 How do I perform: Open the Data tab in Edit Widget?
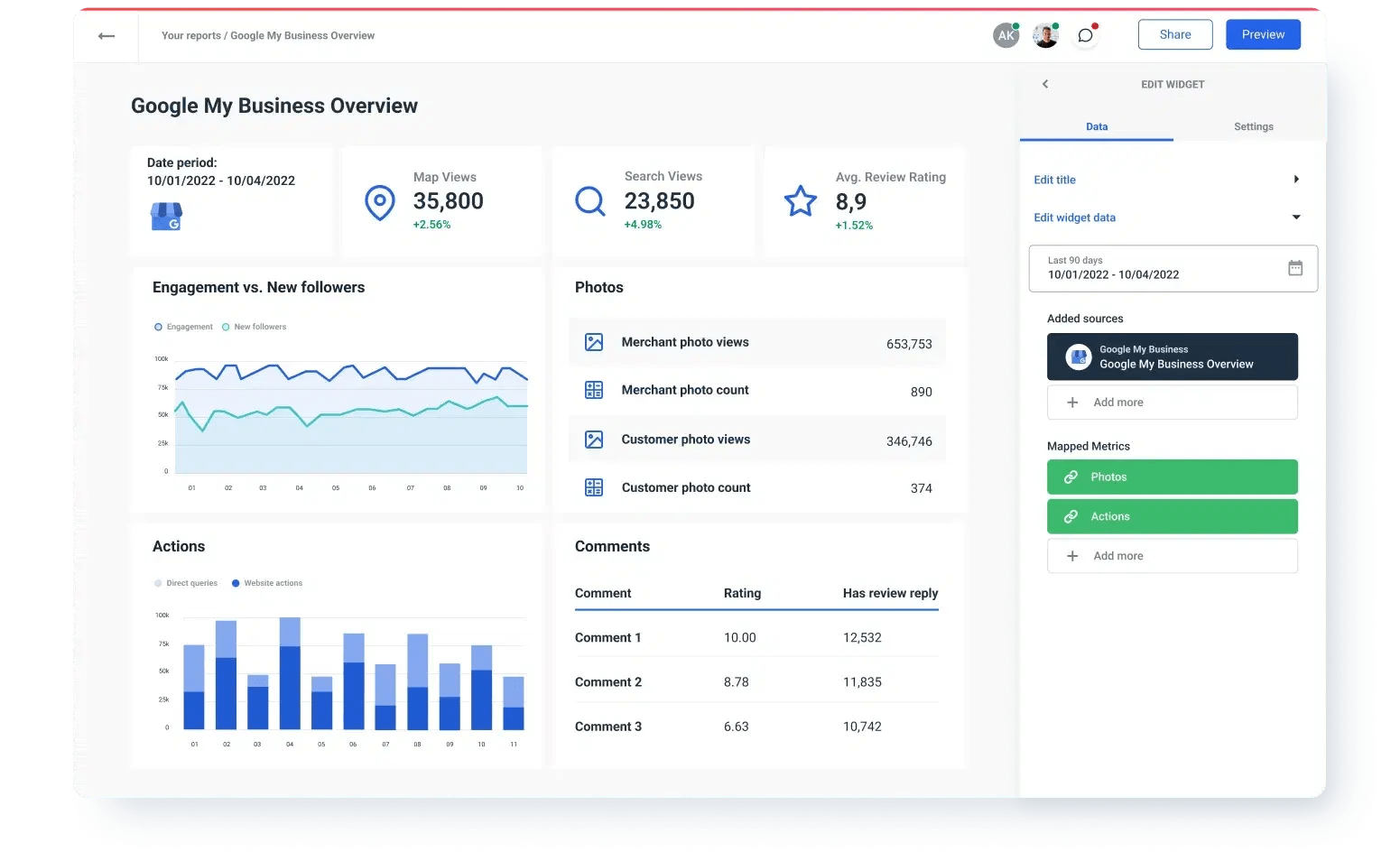click(x=1096, y=126)
